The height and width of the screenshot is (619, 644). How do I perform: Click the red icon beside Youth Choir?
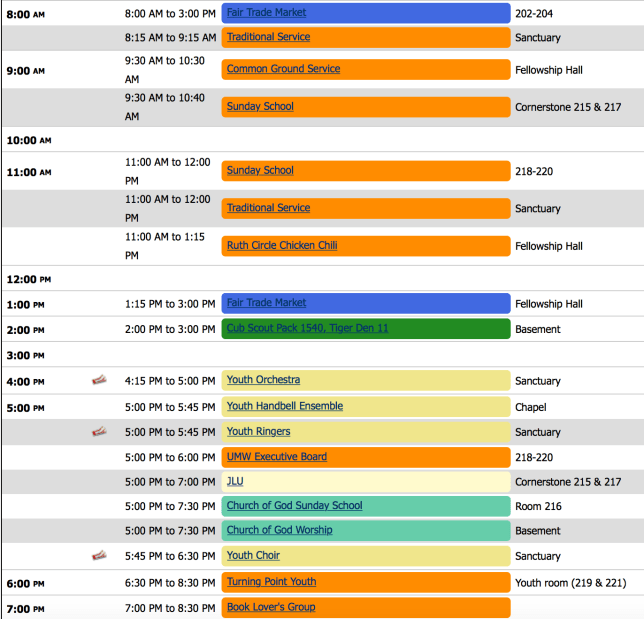pos(99,556)
